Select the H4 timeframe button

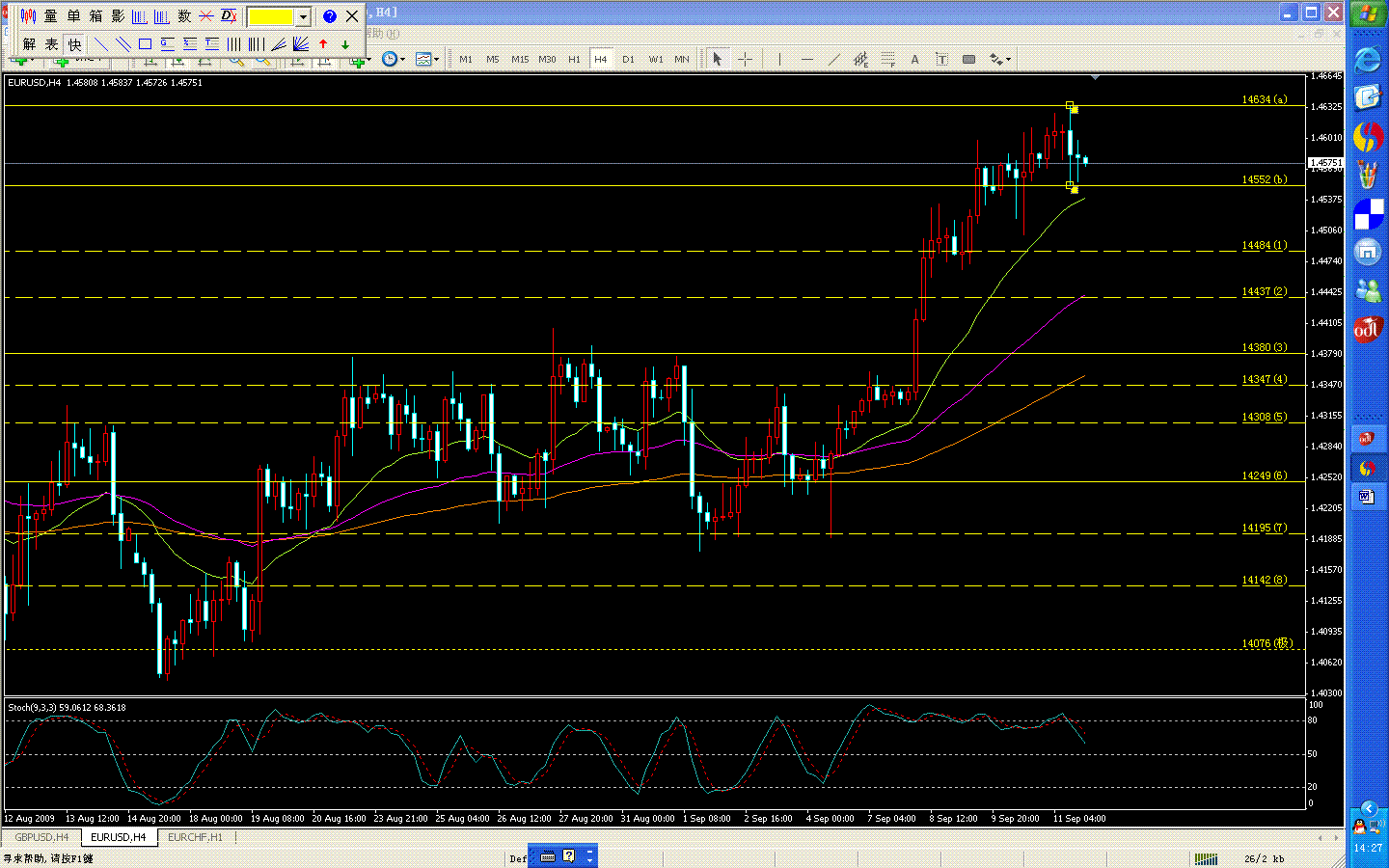pos(601,60)
